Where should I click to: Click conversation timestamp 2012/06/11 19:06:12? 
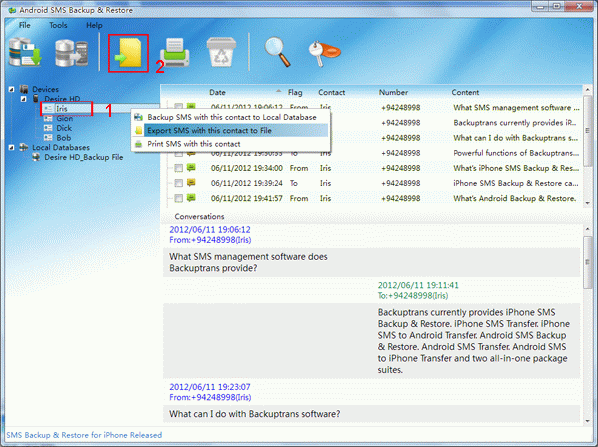click(210, 230)
